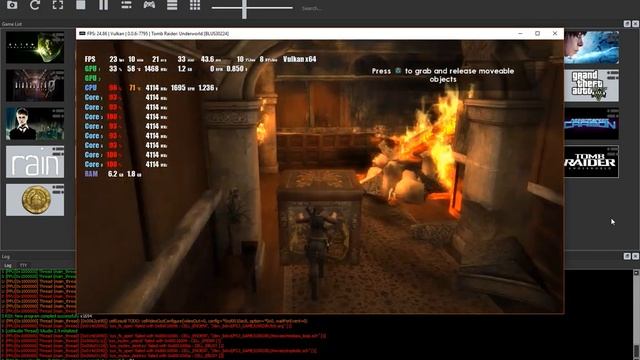The width and height of the screenshot is (640, 360).
Task: Select the Tomb Raider Underworld thumbnail
Action: (591, 162)
